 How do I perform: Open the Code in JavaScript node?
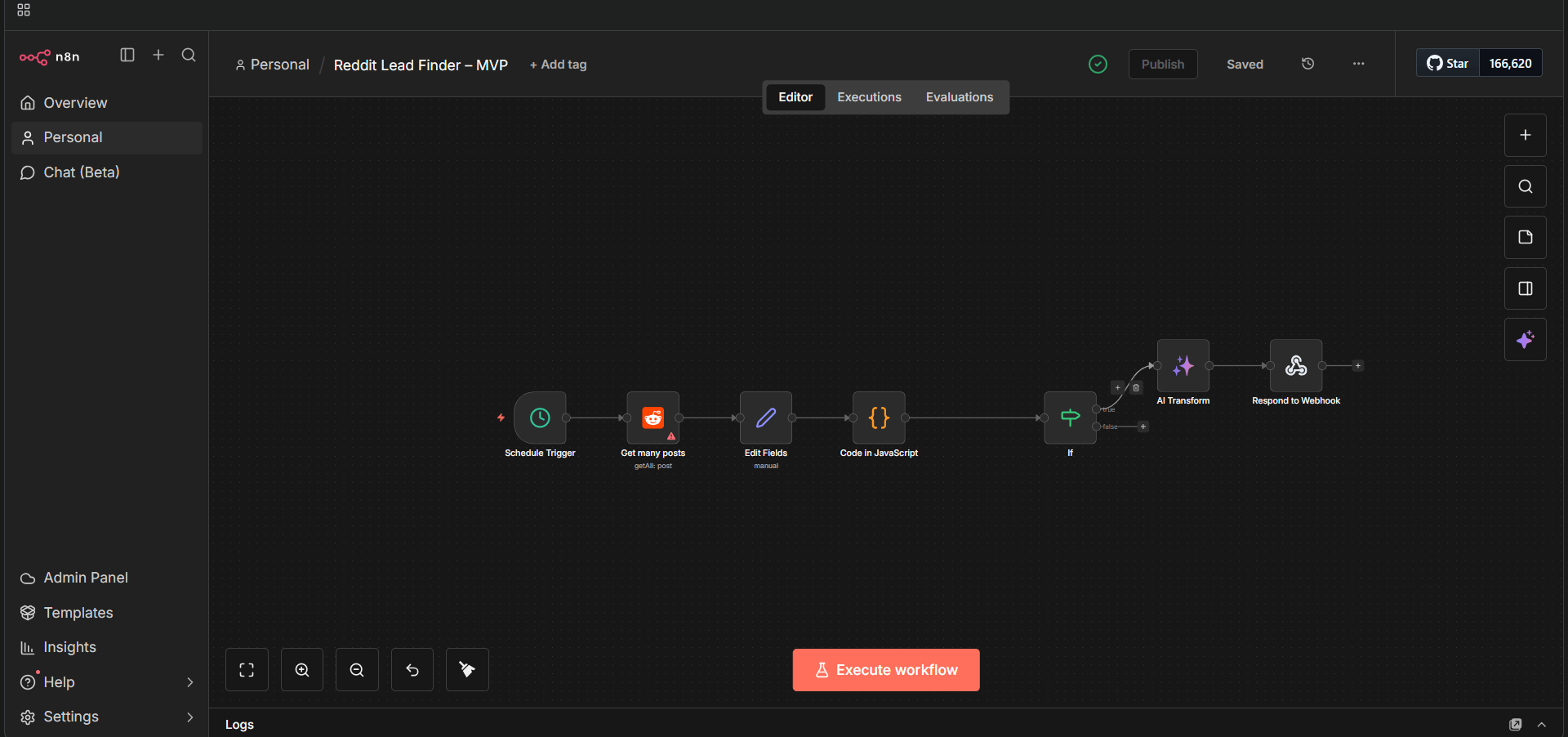879,418
